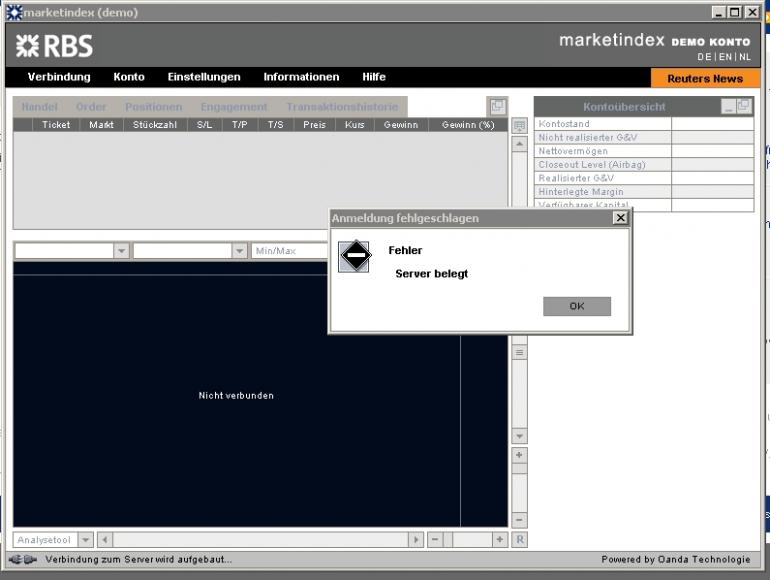Select the Order tab
This screenshot has height=580, width=770.
tap(91, 107)
